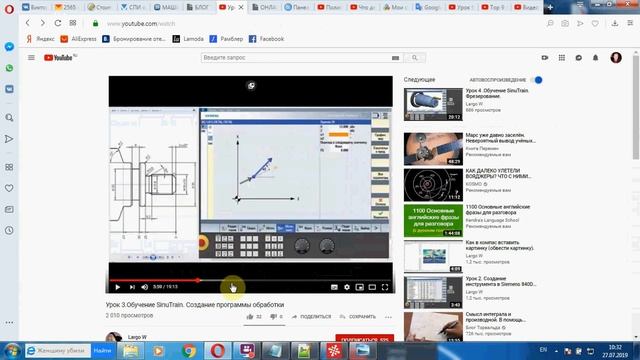Open My Flow in sidebar
The image size is (640, 360).
point(9,139)
